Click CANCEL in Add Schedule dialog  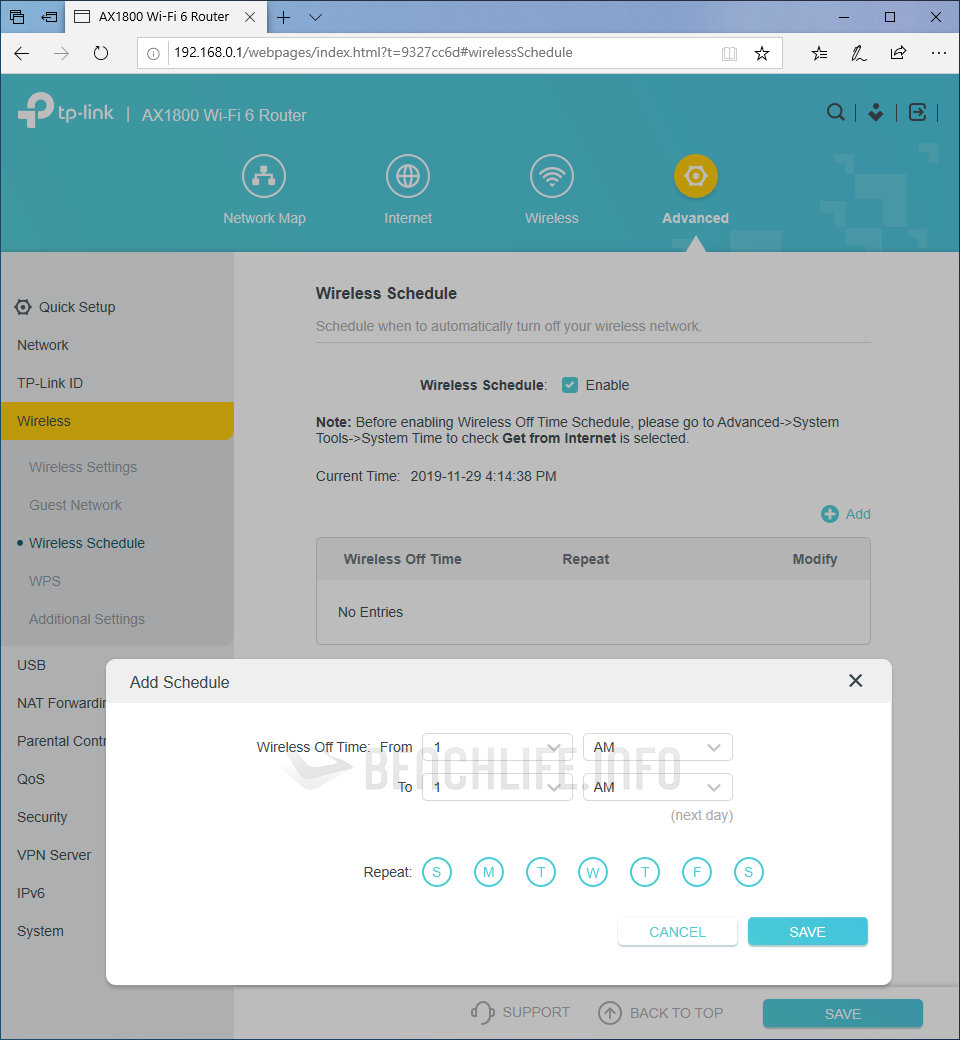pos(677,932)
